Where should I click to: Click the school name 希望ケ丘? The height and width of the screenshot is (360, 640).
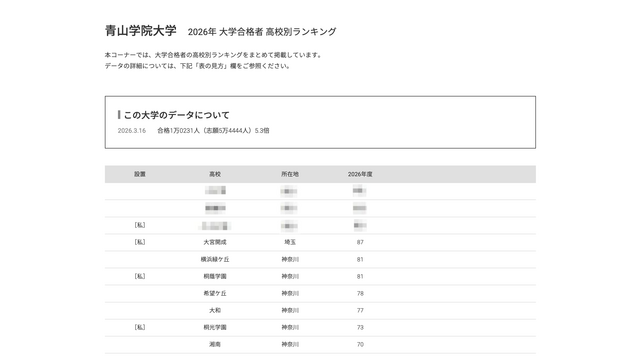tap(215, 293)
